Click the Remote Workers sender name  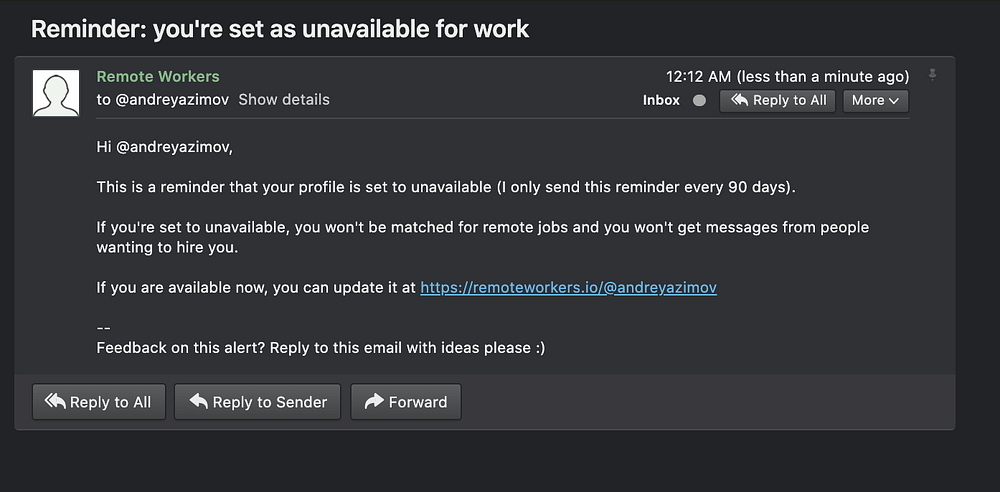[x=158, y=76]
